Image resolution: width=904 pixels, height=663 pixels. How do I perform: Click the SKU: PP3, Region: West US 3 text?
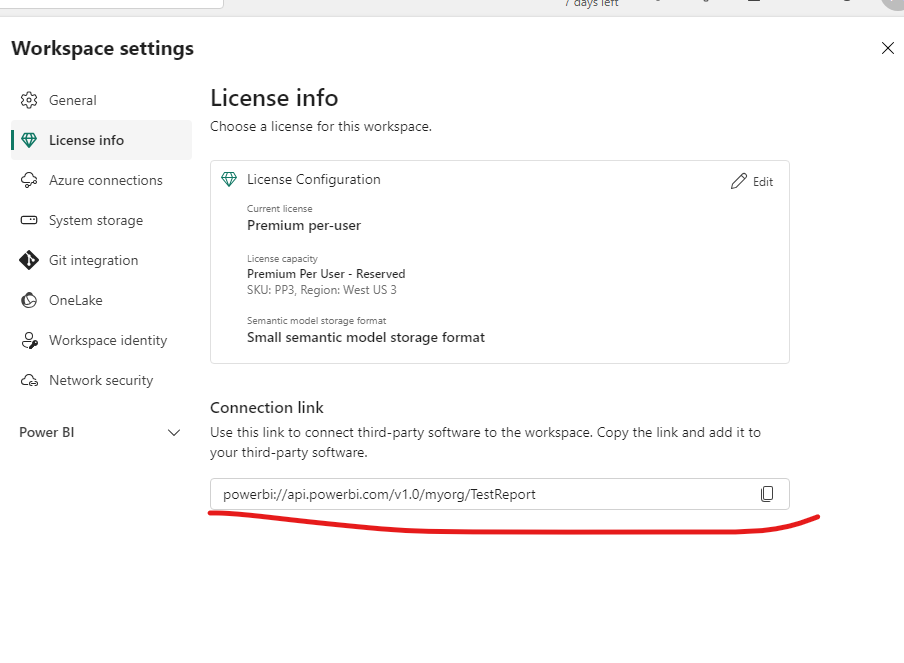point(322,290)
